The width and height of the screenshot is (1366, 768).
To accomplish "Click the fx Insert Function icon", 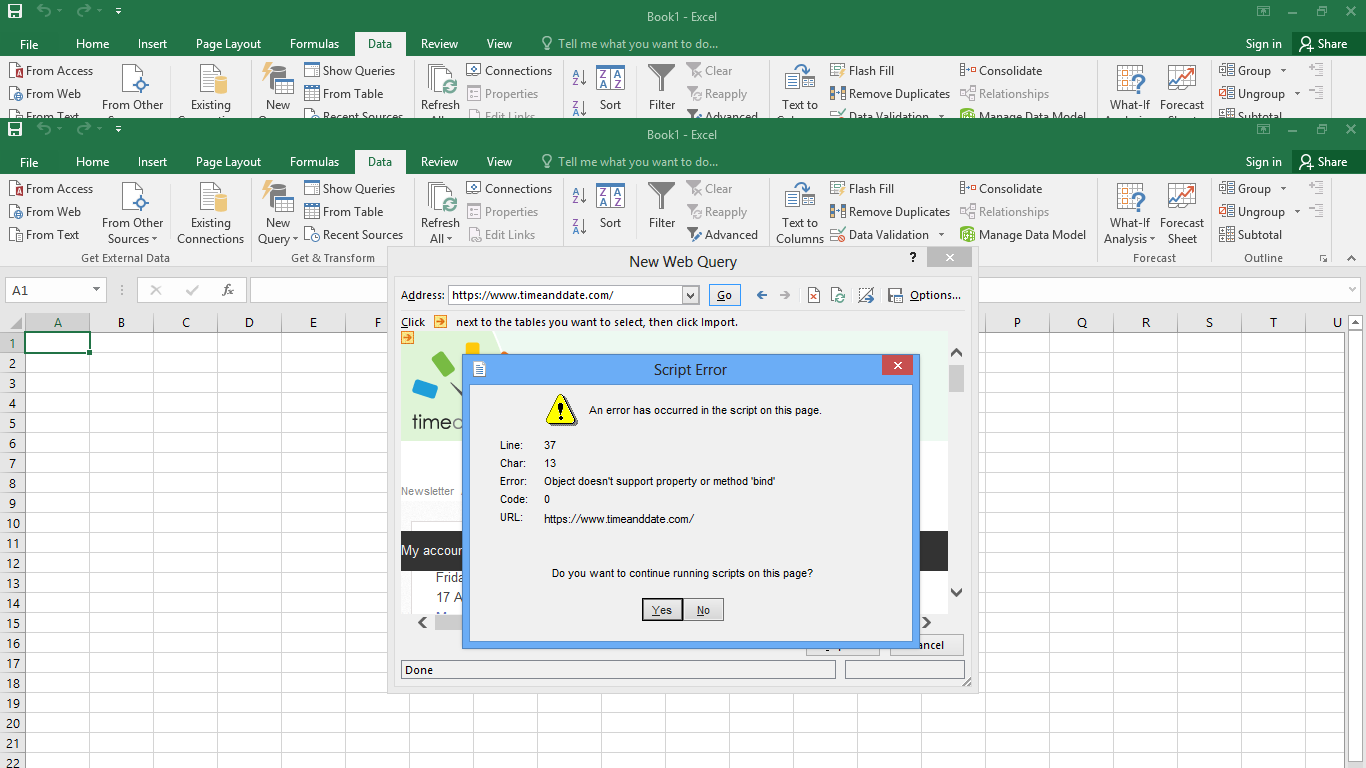I will (x=228, y=290).
